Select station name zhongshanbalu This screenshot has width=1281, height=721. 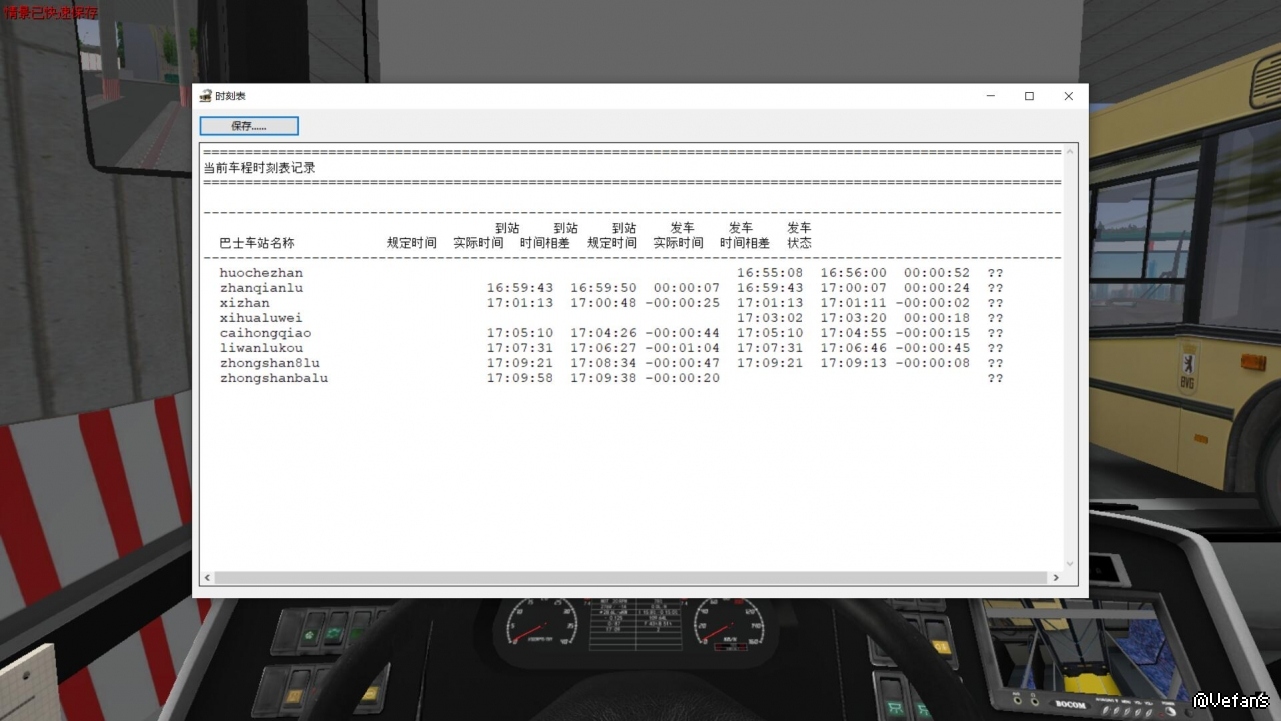tap(274, 378)
